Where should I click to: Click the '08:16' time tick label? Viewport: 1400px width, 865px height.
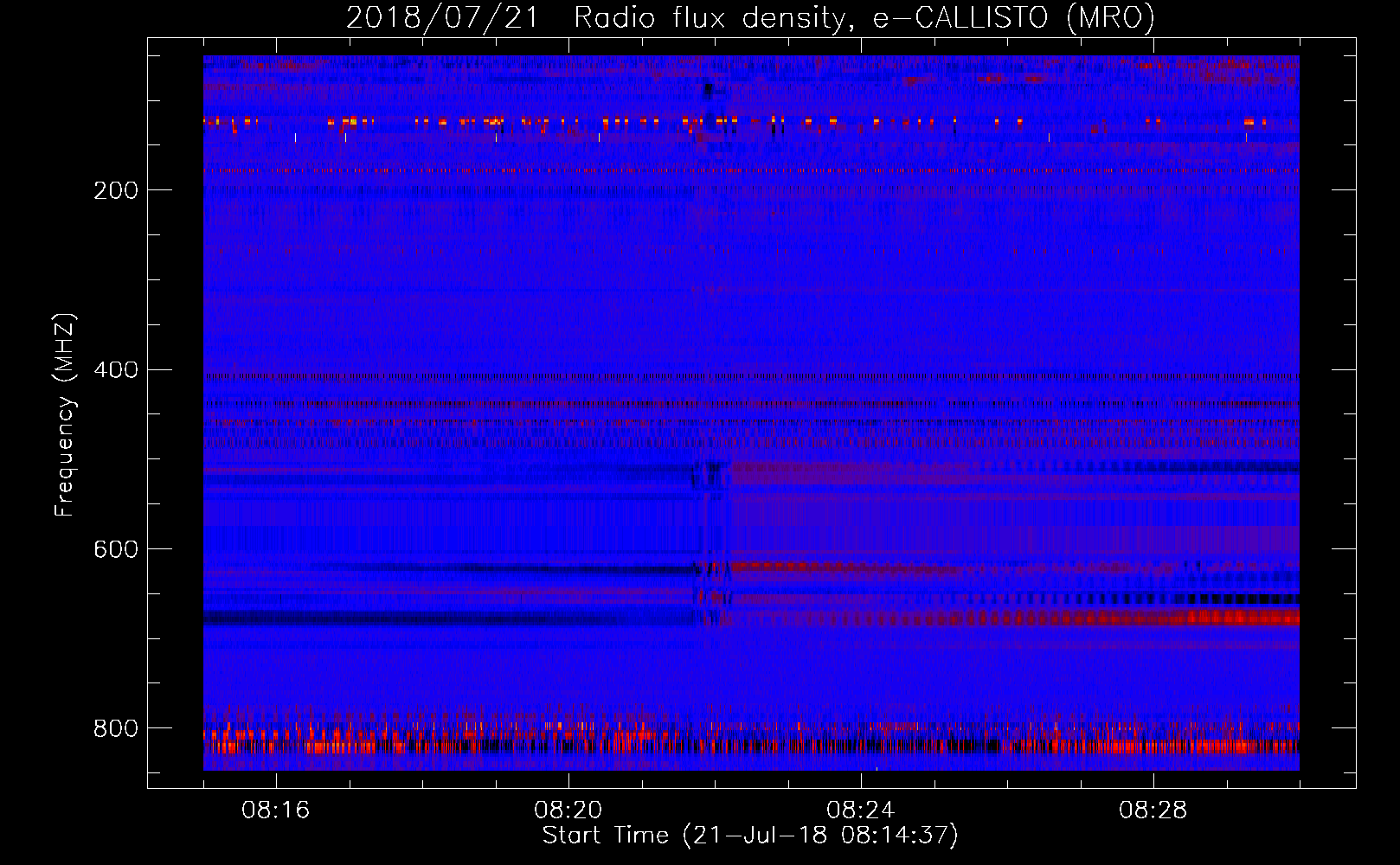point(275,811)
